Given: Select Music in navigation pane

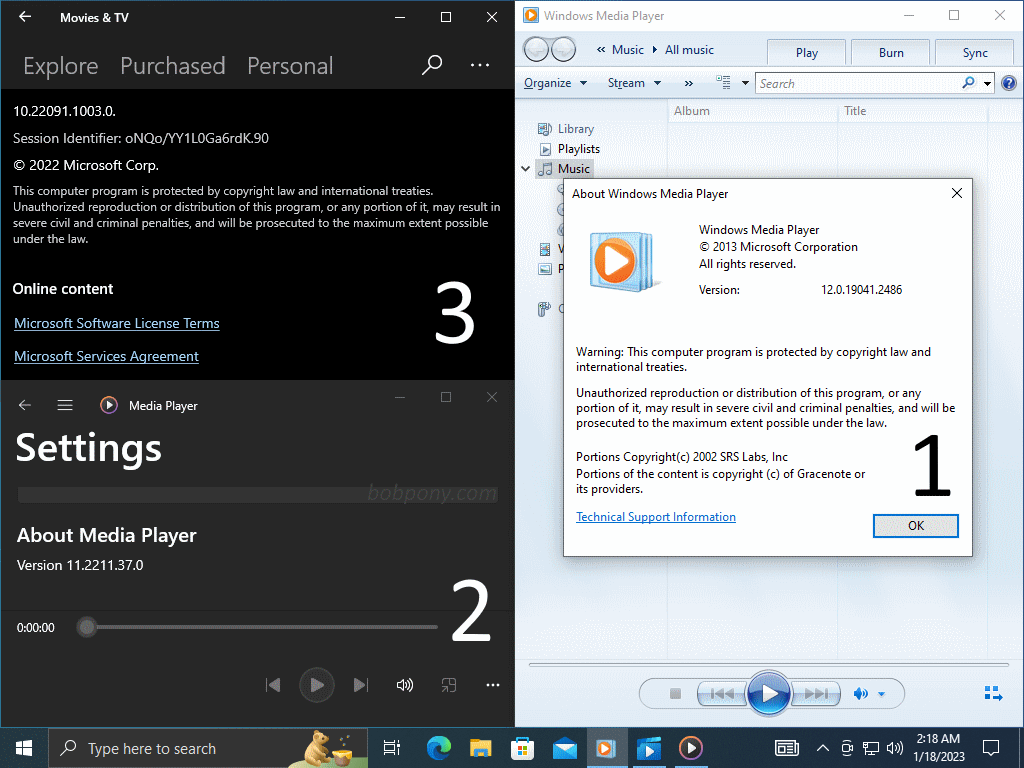Looking at the screenshot, I should [564, 168].
